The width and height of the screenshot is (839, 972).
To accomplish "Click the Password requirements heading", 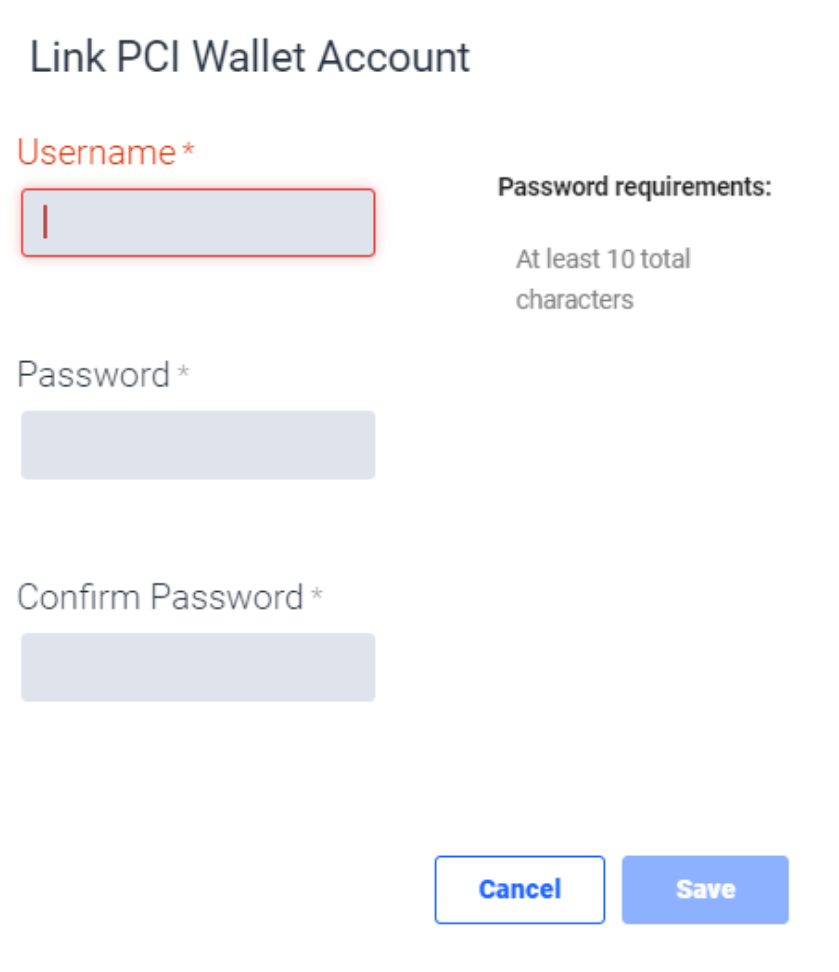I will [x=635, y=187].
